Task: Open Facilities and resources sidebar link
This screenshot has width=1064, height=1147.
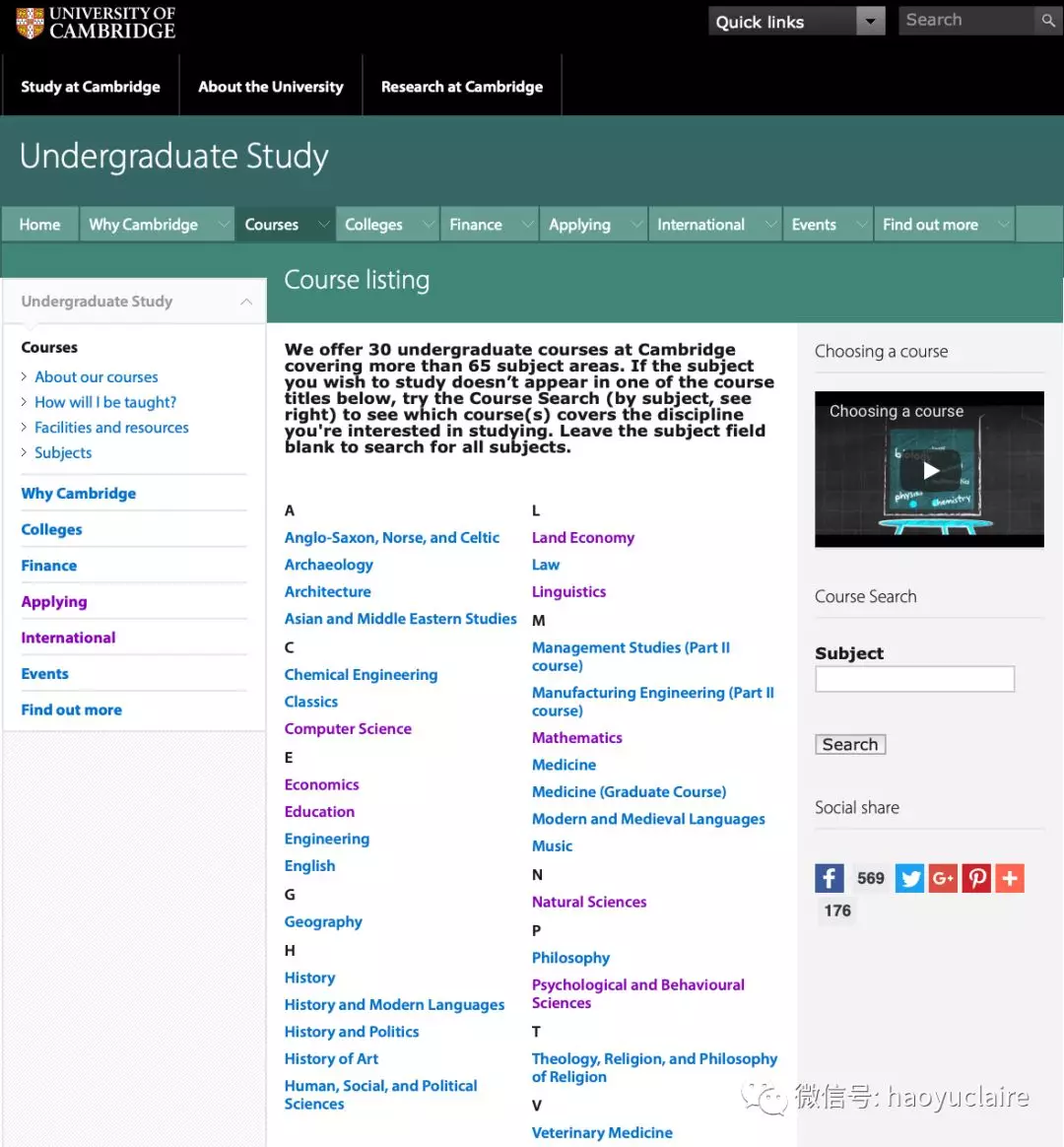Action: [111, 428]
